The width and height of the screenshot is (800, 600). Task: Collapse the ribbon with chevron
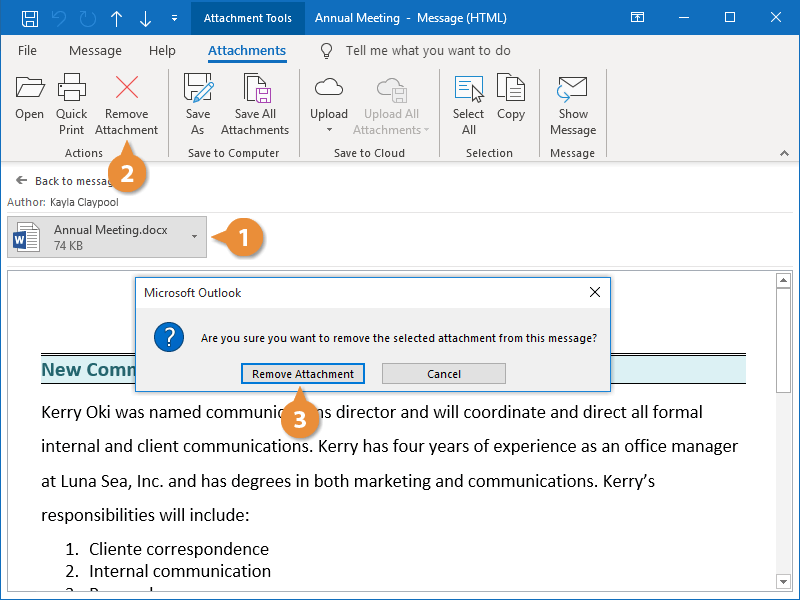coord(784,153)
